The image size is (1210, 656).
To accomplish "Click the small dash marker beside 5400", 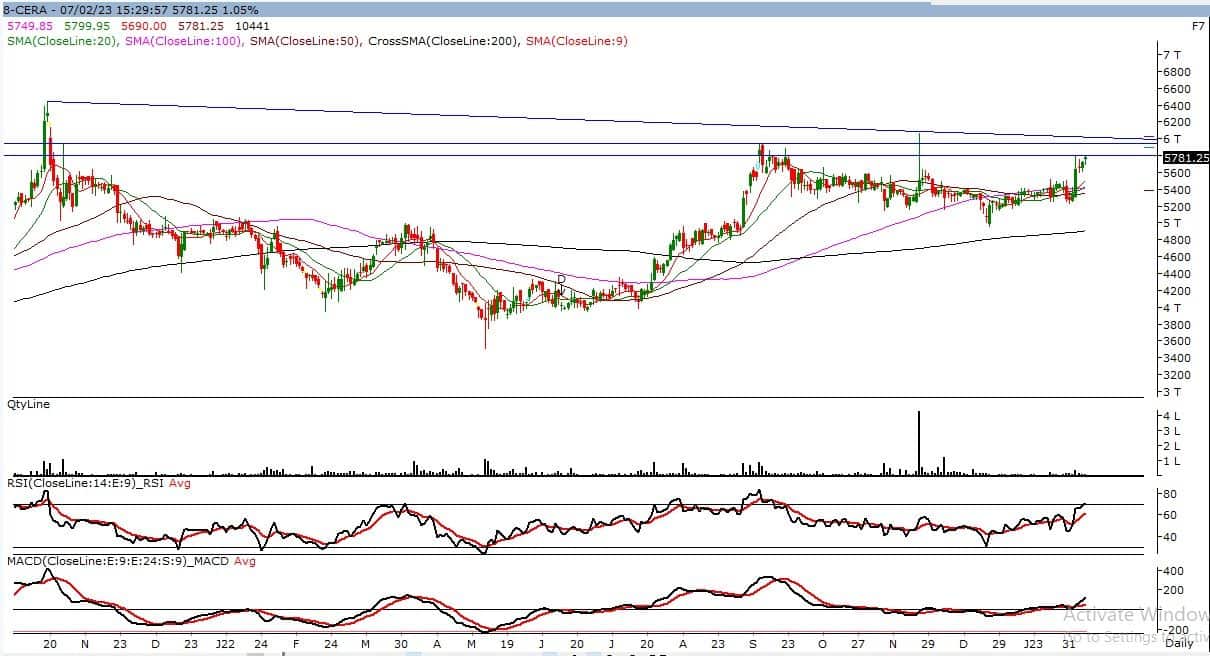I will point(1150,189).
